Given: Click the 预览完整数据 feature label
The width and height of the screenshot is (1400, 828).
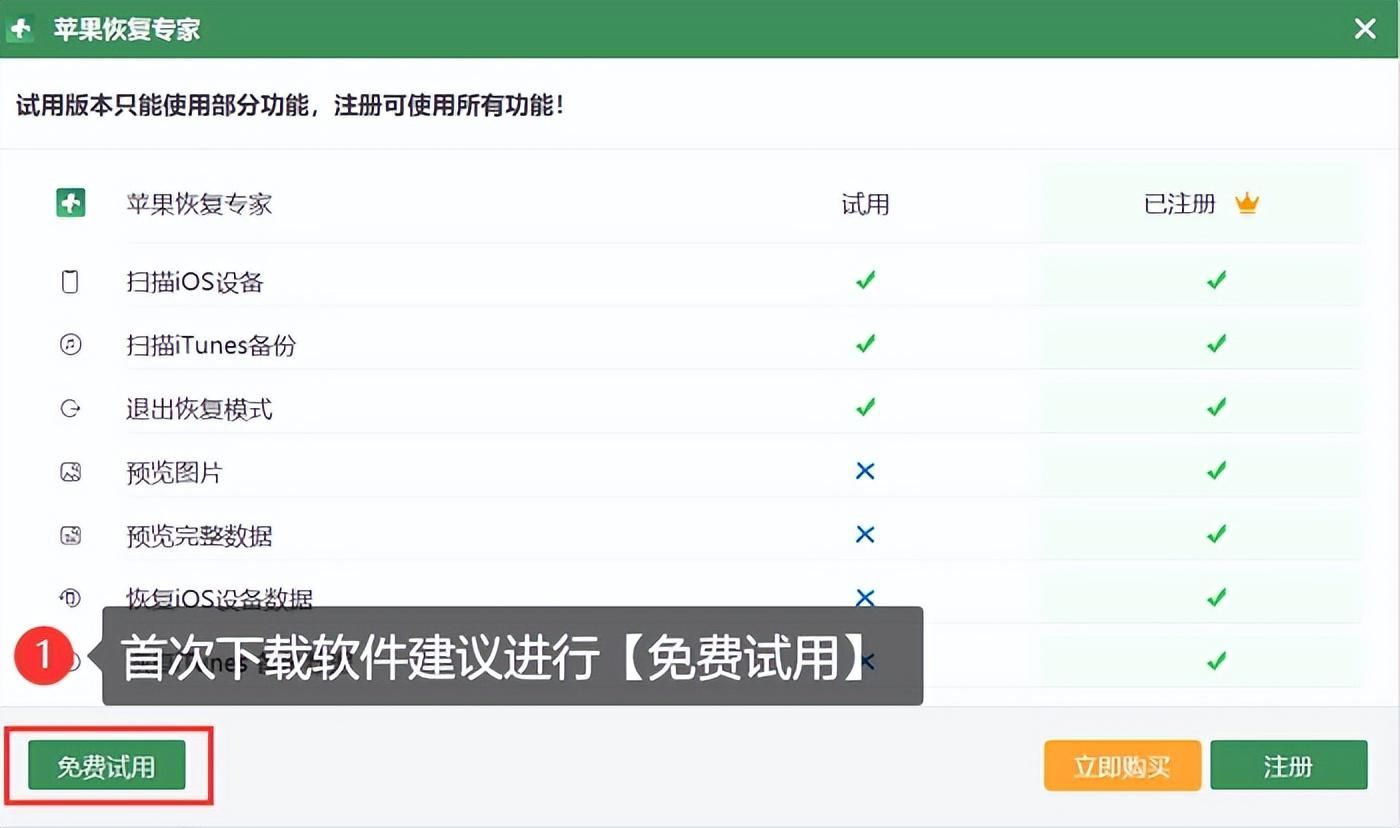Looking at the screenshot, I should pyautogui.click(x=199, y=536).
